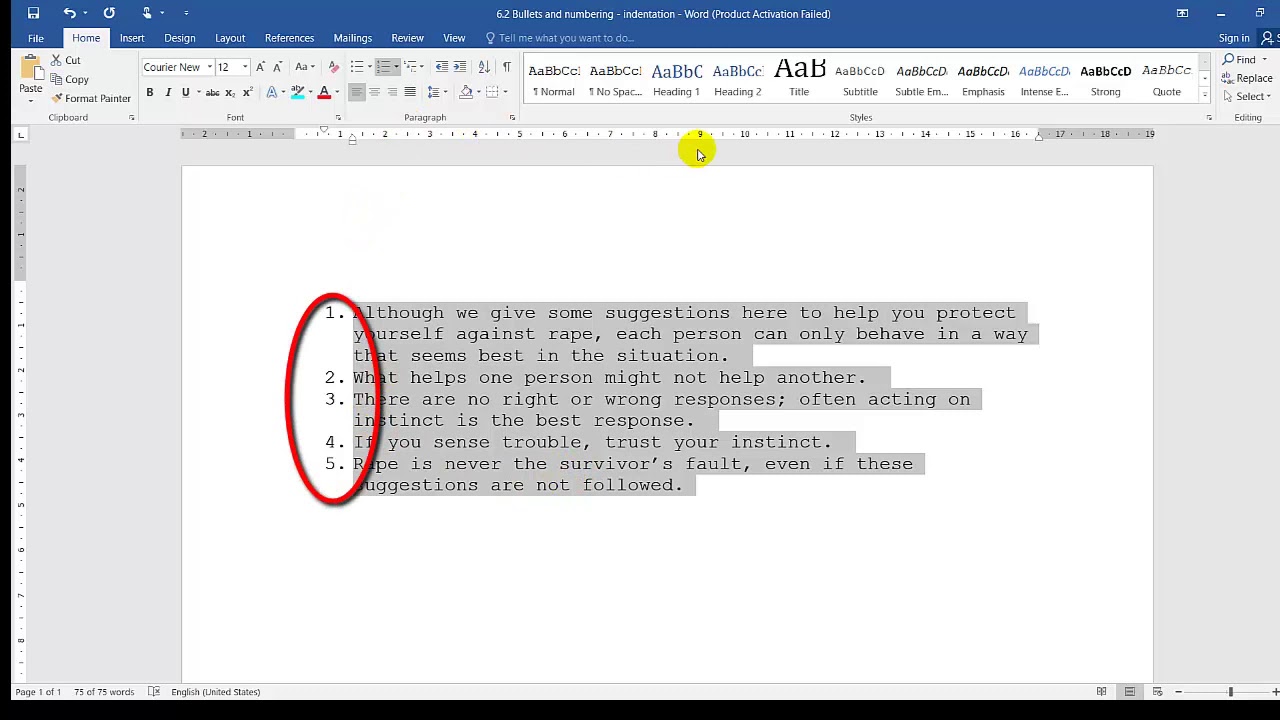Viewport: 1280px width, 720px height.
Task: Apply the Title style
Action: point(799,78)
